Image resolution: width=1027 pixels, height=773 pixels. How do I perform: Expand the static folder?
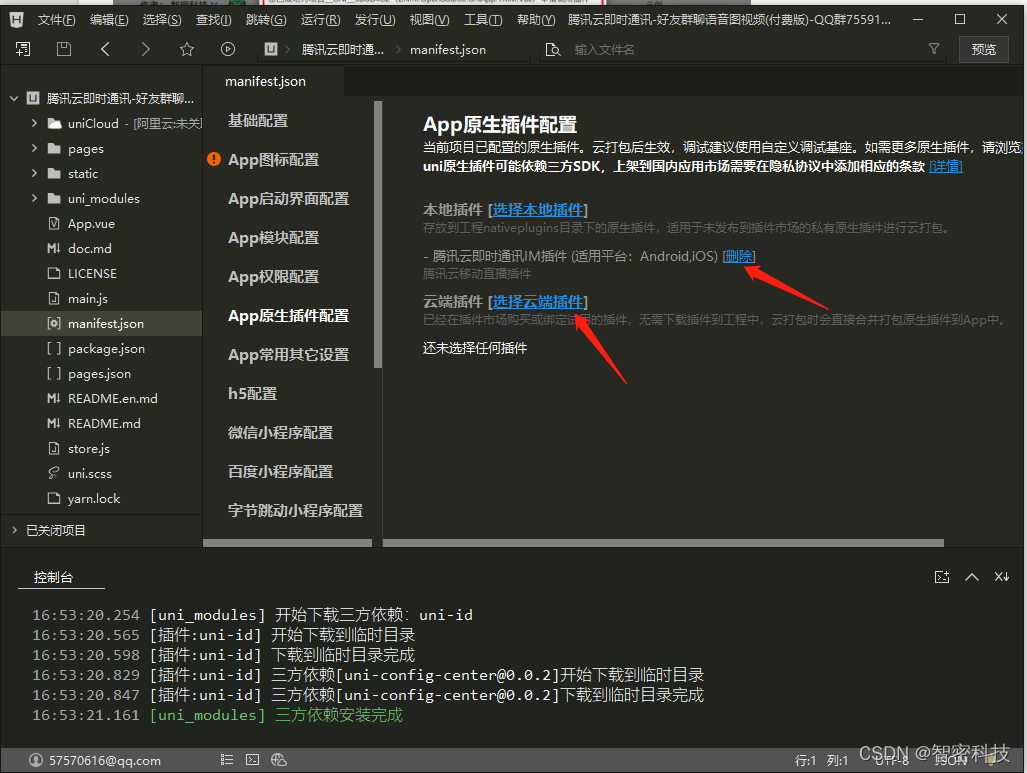click(34, 174)
